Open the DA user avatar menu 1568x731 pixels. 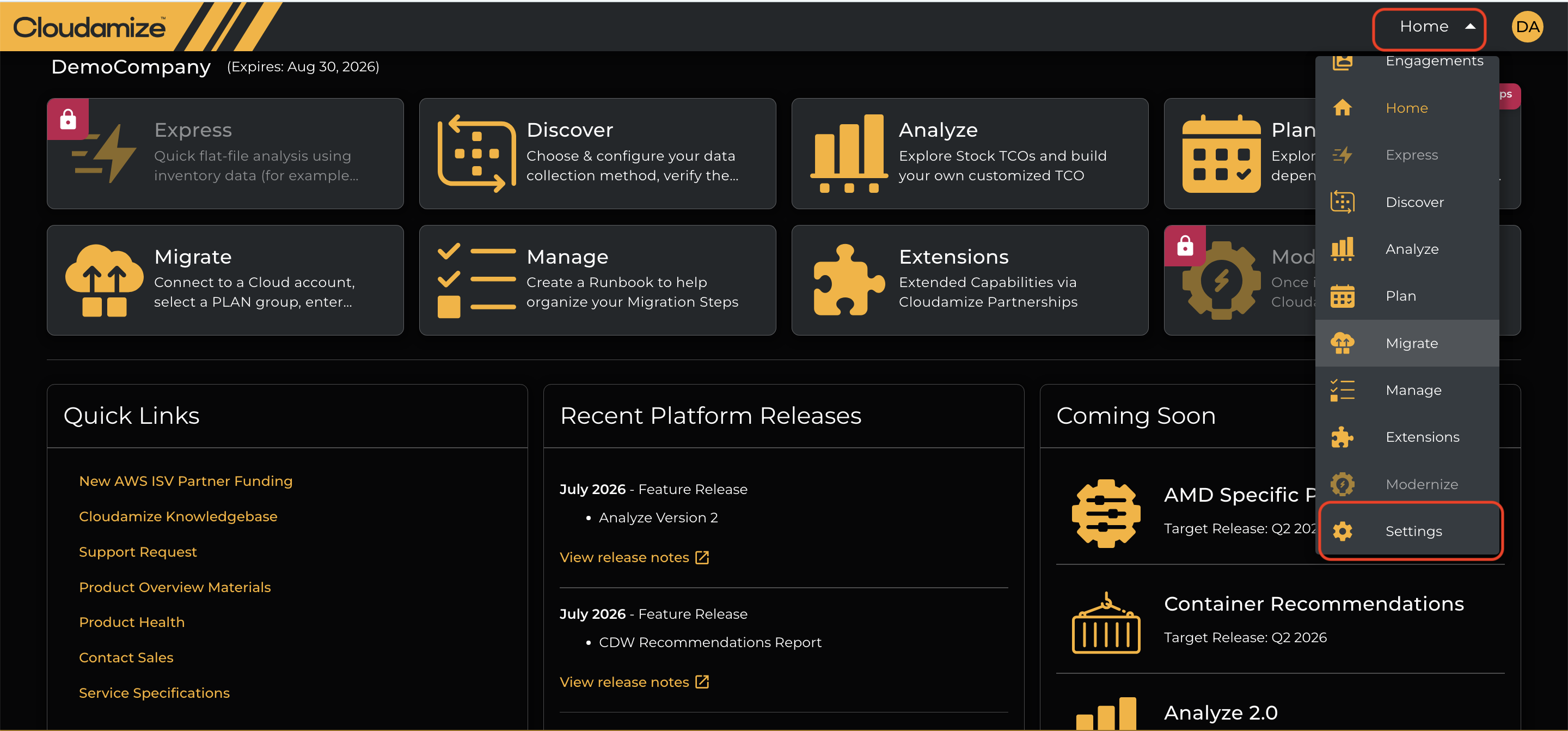click(x=1527, y=27)
